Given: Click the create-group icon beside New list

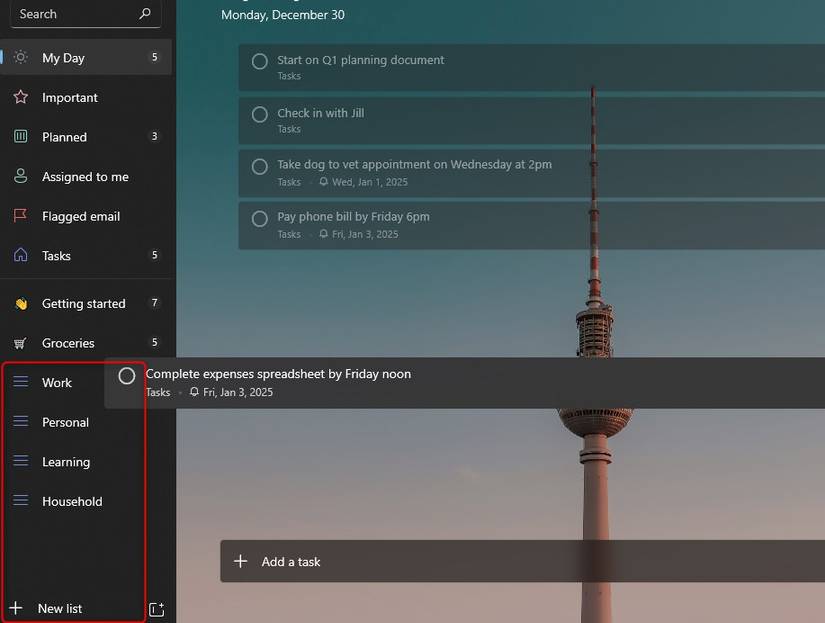Looking at the screenshot, I should 157,608.
